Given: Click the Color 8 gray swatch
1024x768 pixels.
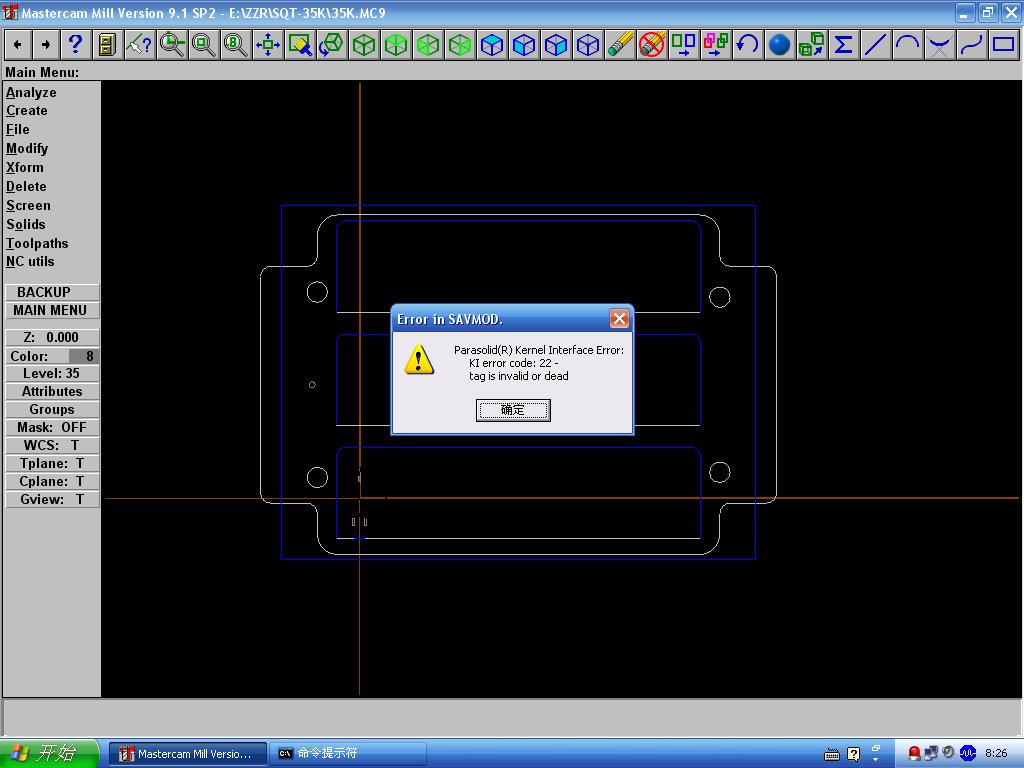Looking at the screenshot, I should coord(84,356).
